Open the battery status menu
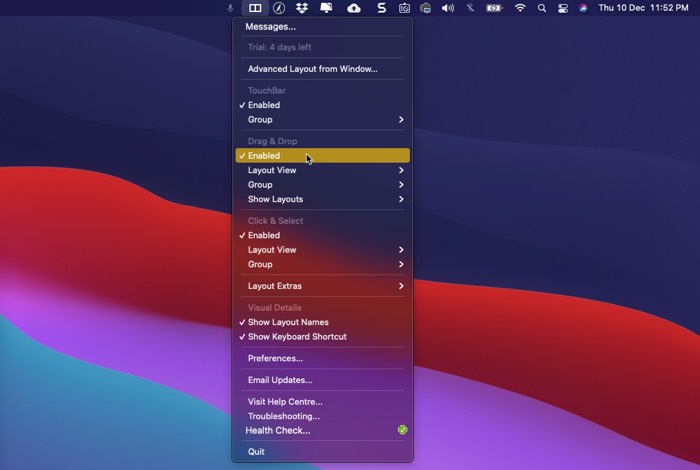The image size is (700, 470). click(494, 8)
